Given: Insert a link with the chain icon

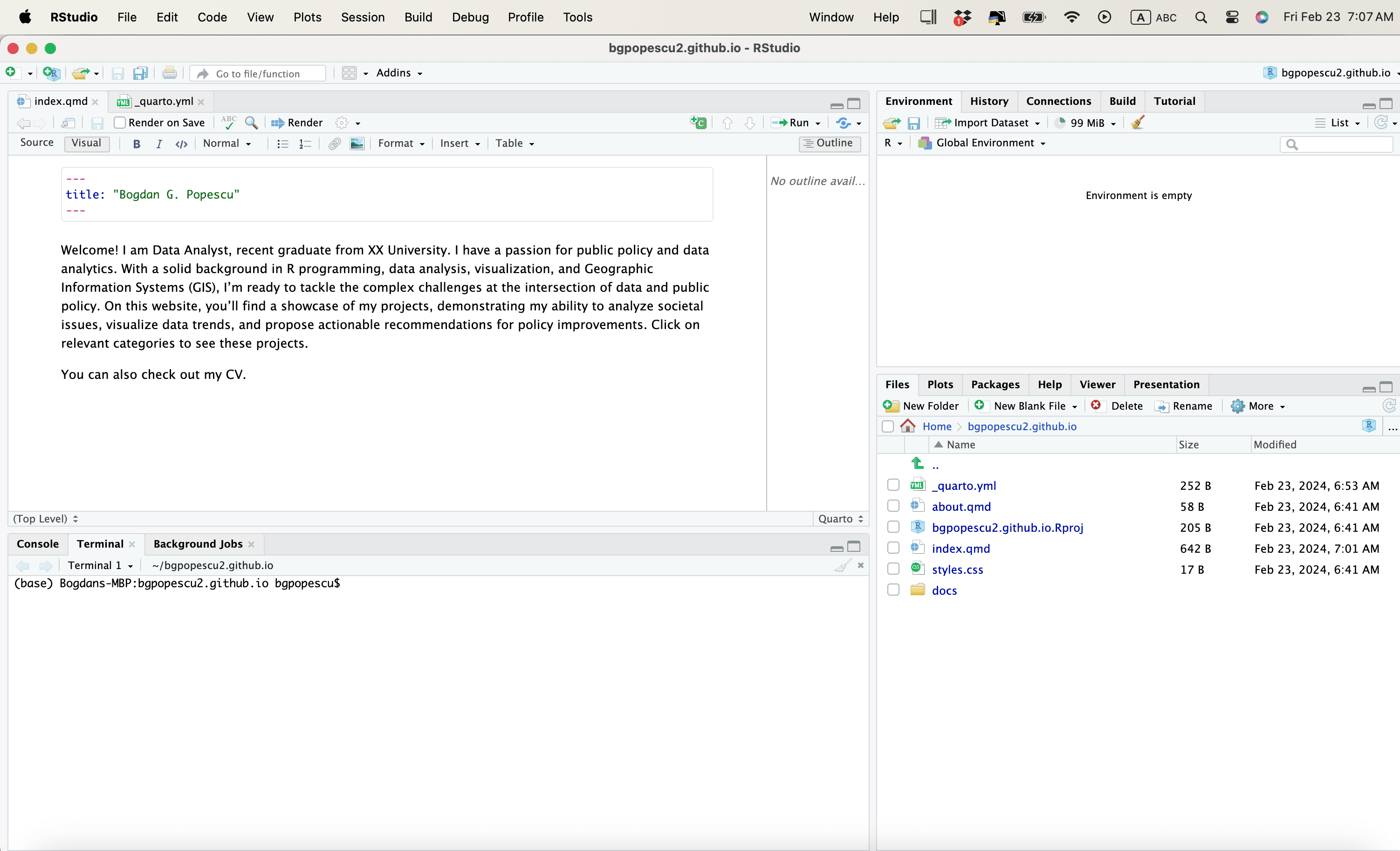Looking at the screenshot, I should click(x=335, y=144).
